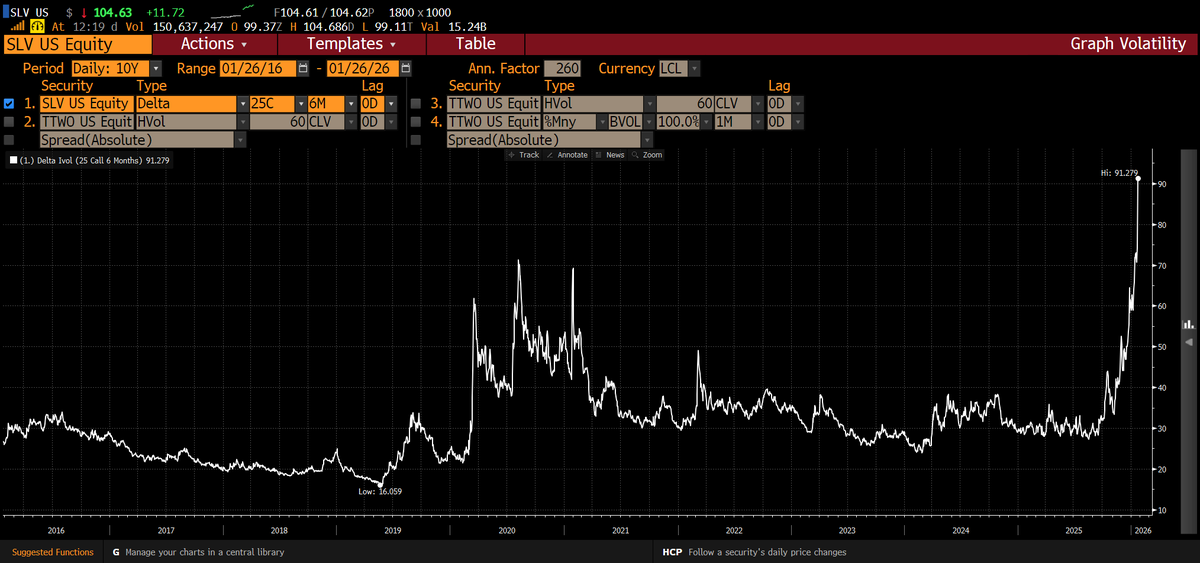Activate the Track crosshair tool
The image size is (1200, 563).
click(x=524, y=155)
